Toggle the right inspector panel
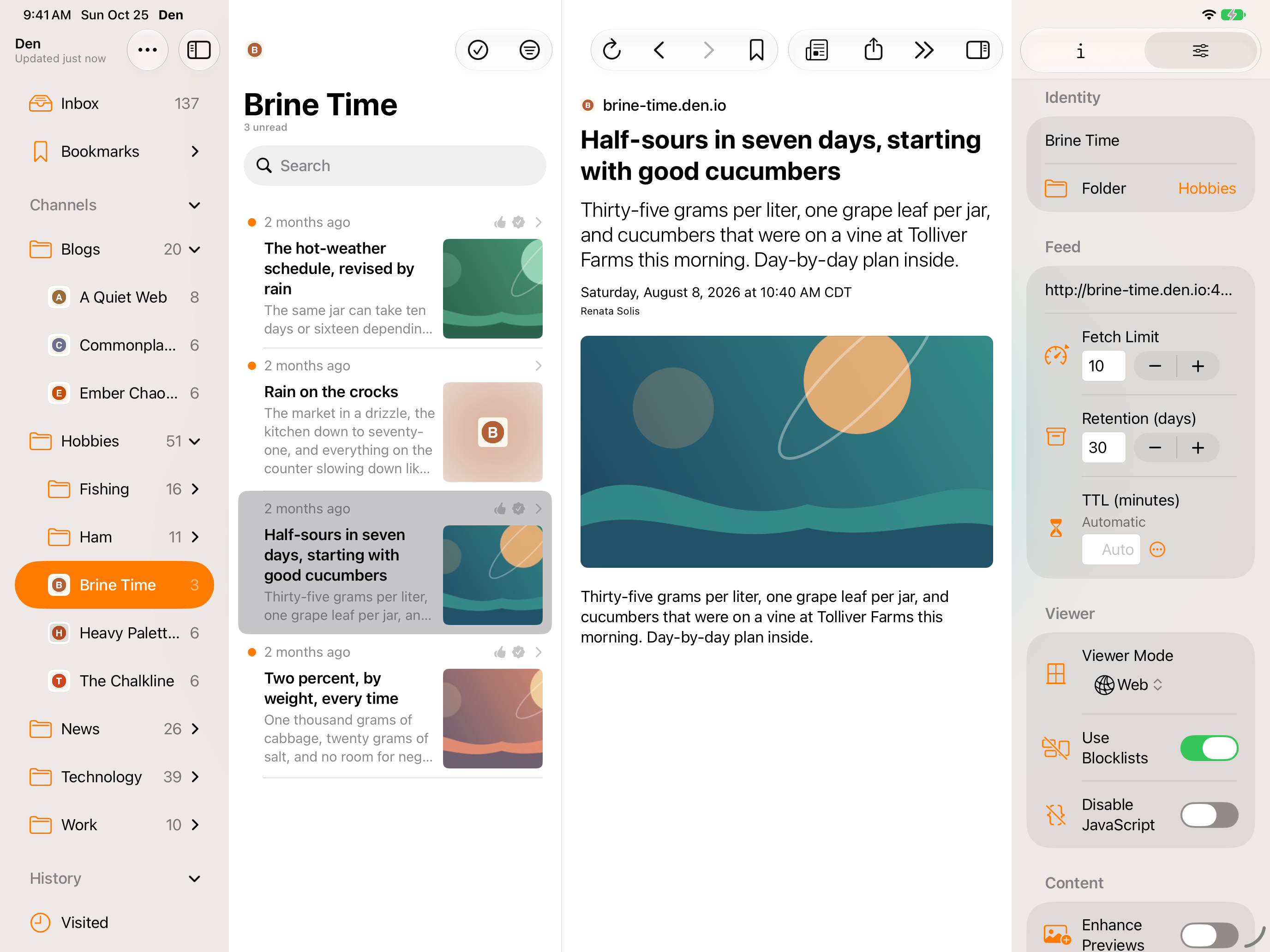This screenshot has height=952, width=1270. pyautogui.click(x=977, y=50)
